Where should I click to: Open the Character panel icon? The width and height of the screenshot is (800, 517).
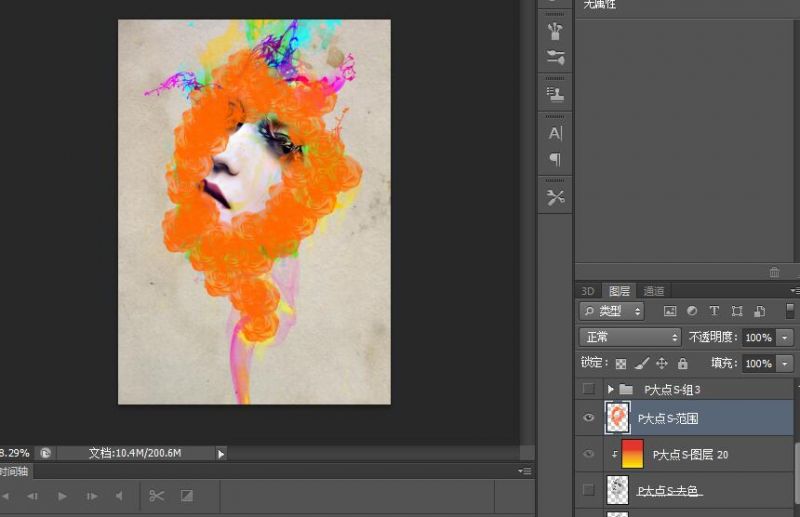click(555, 133)
